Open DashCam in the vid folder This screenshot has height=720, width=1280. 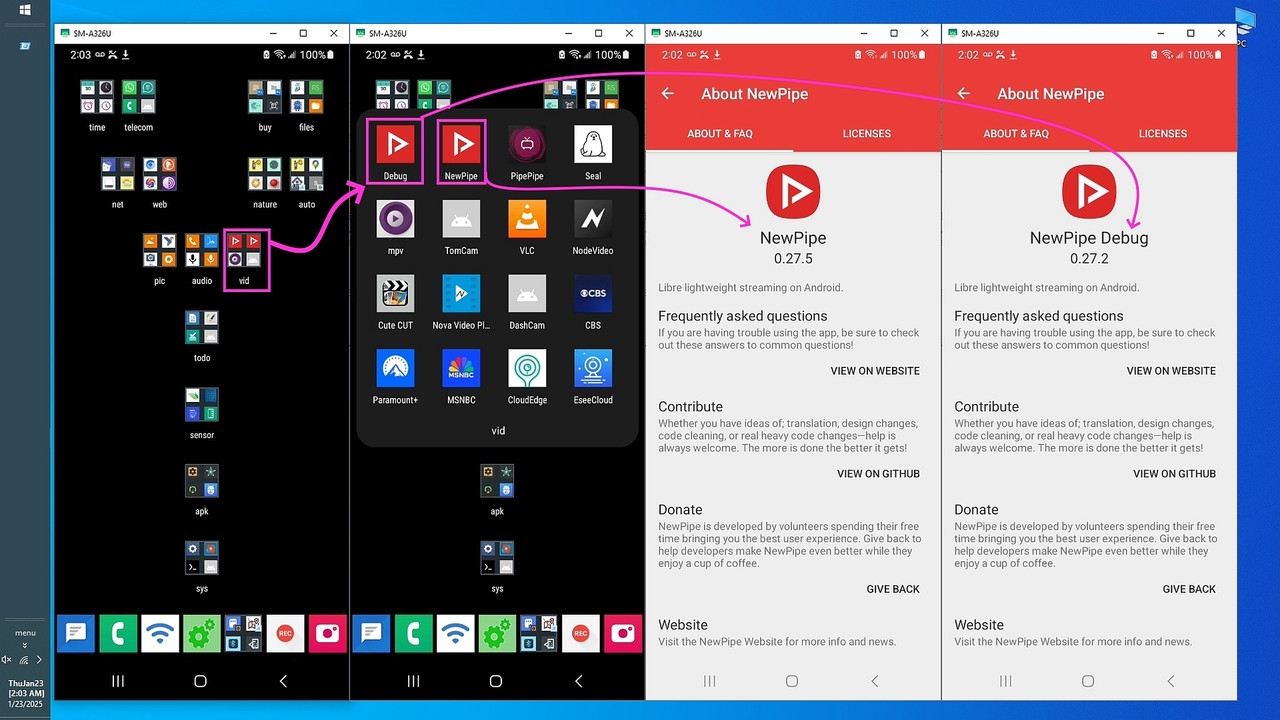(527, 294)
